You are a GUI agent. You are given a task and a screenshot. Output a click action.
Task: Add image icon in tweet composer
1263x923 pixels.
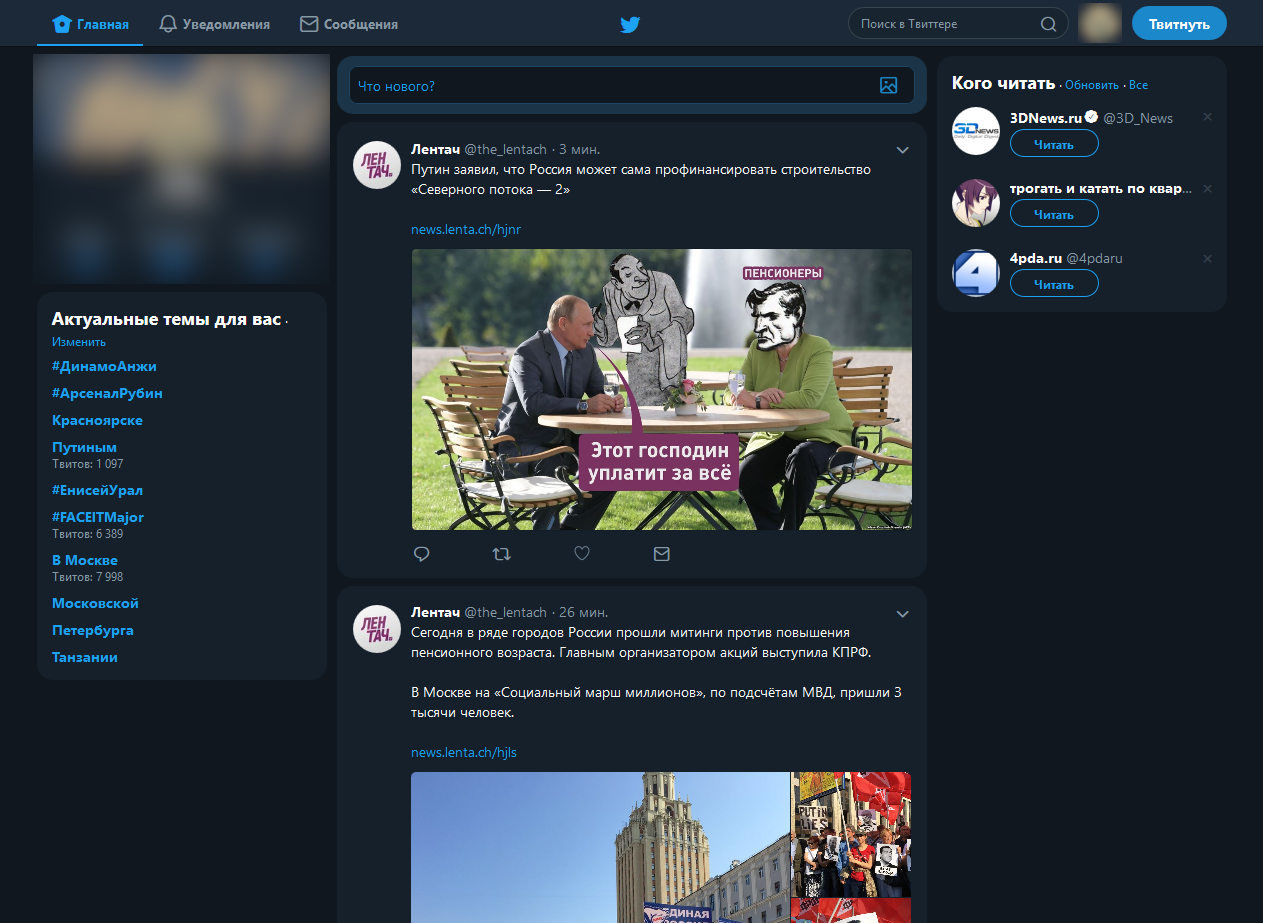pyautogui.click(x=888, y=86)
